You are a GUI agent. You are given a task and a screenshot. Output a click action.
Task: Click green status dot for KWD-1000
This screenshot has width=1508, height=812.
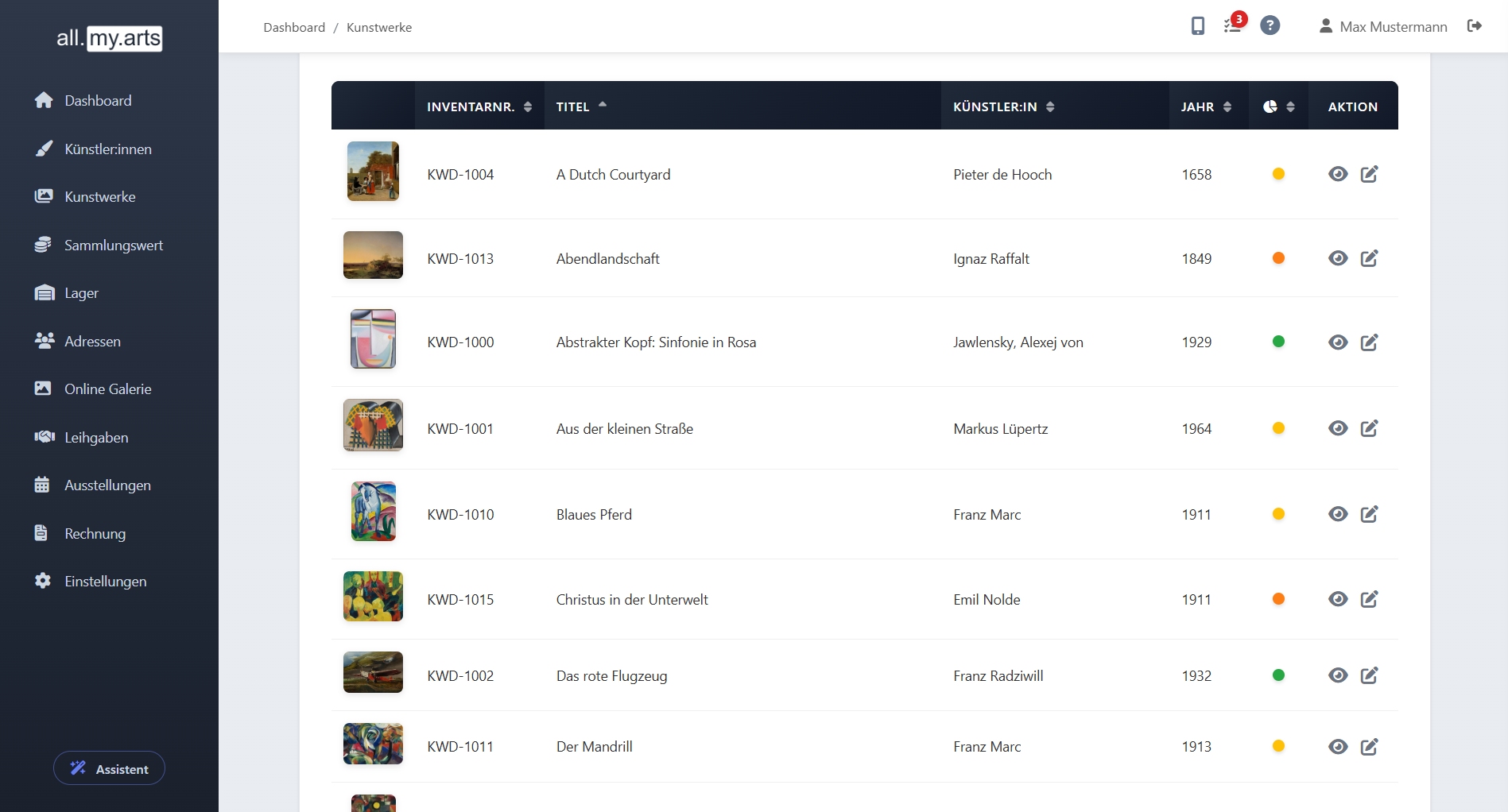point(1278,342)
